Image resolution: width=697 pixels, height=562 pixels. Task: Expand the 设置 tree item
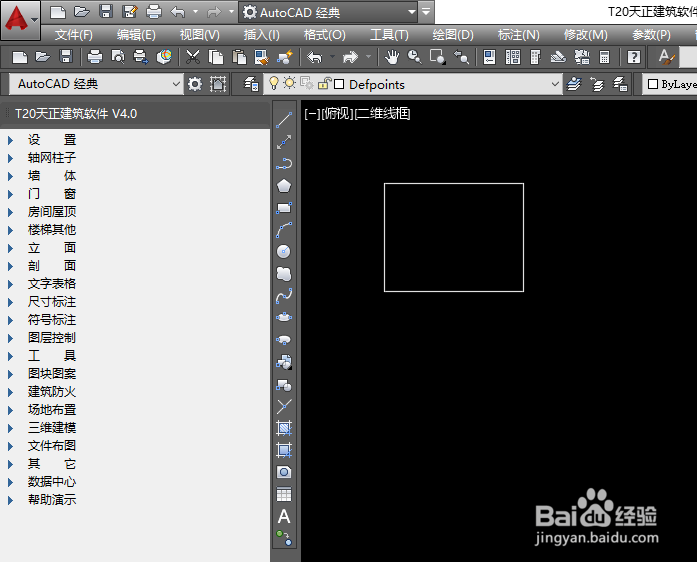tap(10, 140)
